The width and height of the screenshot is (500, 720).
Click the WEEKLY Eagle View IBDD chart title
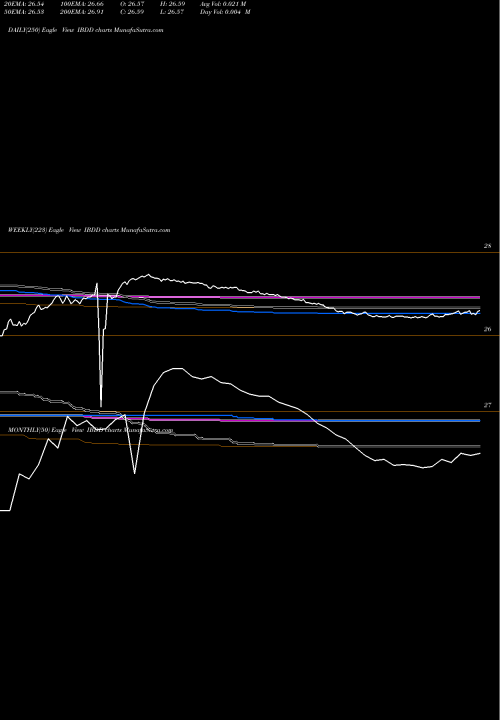click(89, 230)
